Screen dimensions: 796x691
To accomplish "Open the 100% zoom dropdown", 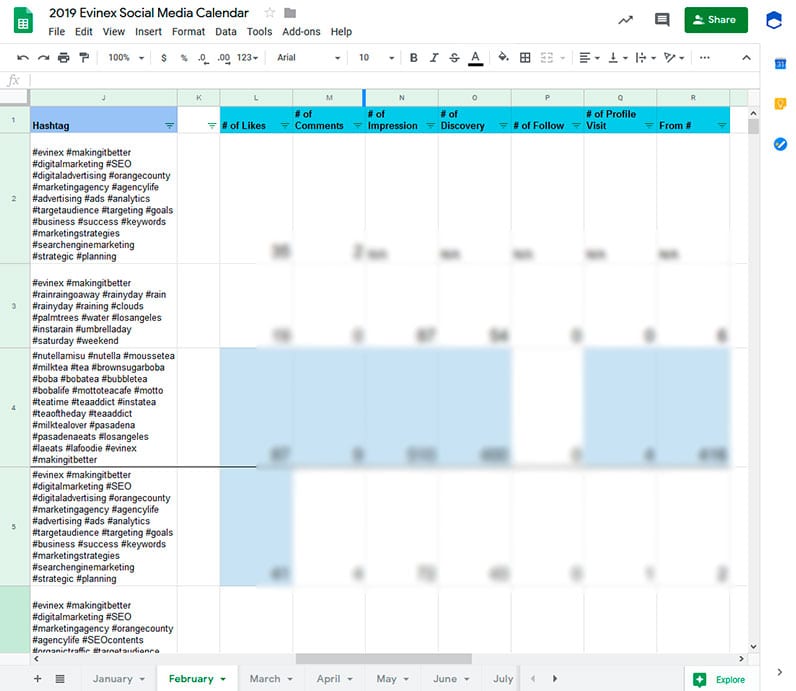I will (126, 58).
